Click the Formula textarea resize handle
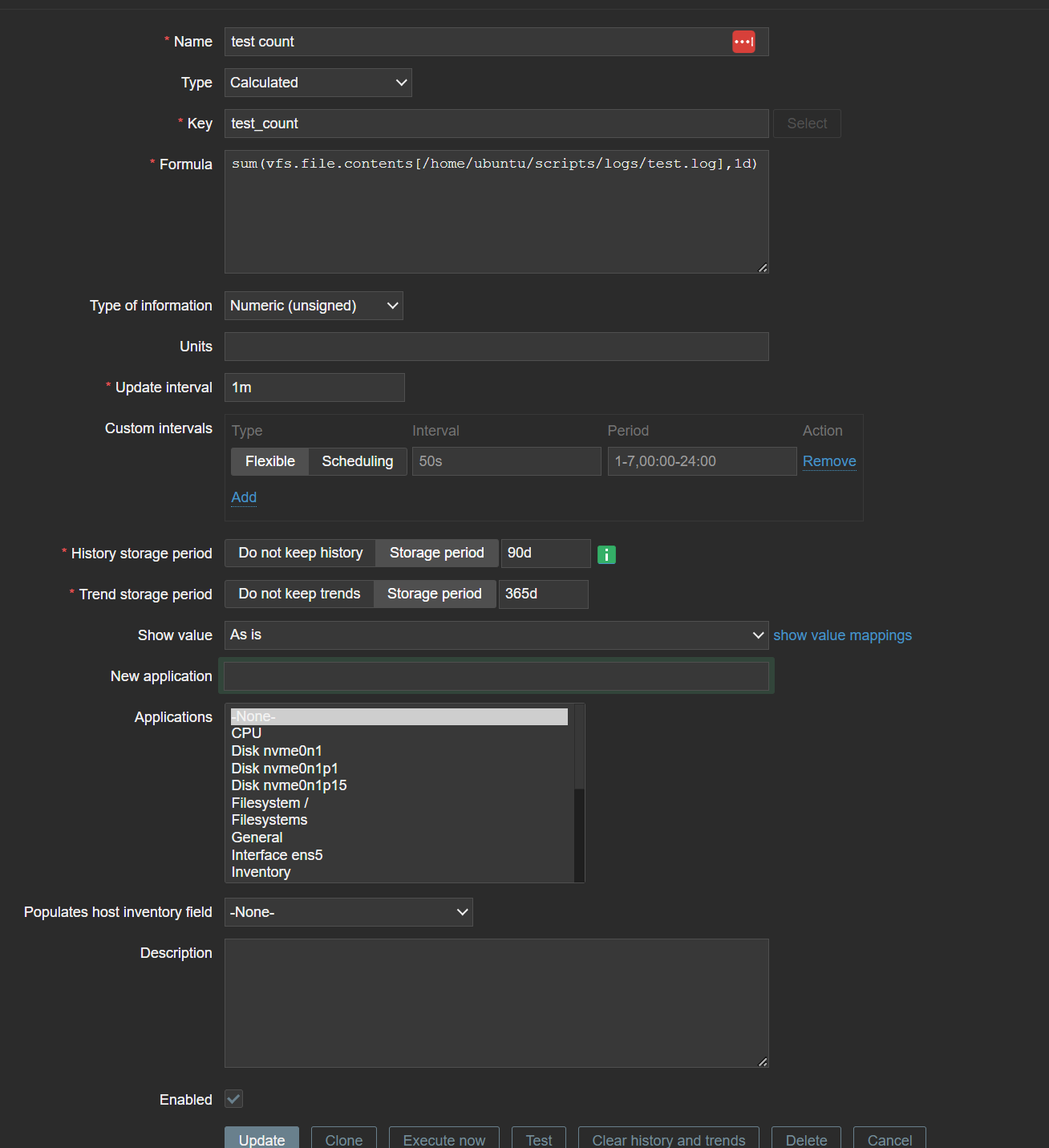Image resolution: width=1049 pixels, height=1148 pixels. click(x=763, y=268)
